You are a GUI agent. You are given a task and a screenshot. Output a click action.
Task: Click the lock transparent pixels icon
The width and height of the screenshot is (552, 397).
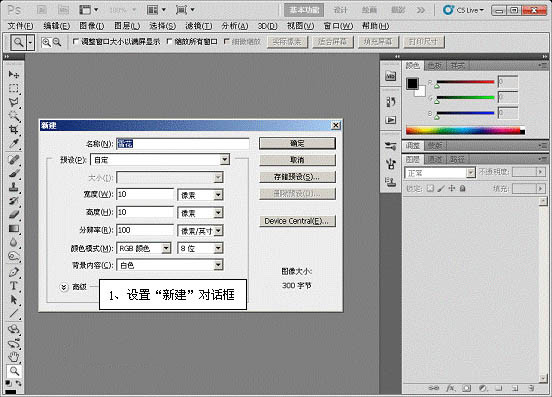coord(430,189)
